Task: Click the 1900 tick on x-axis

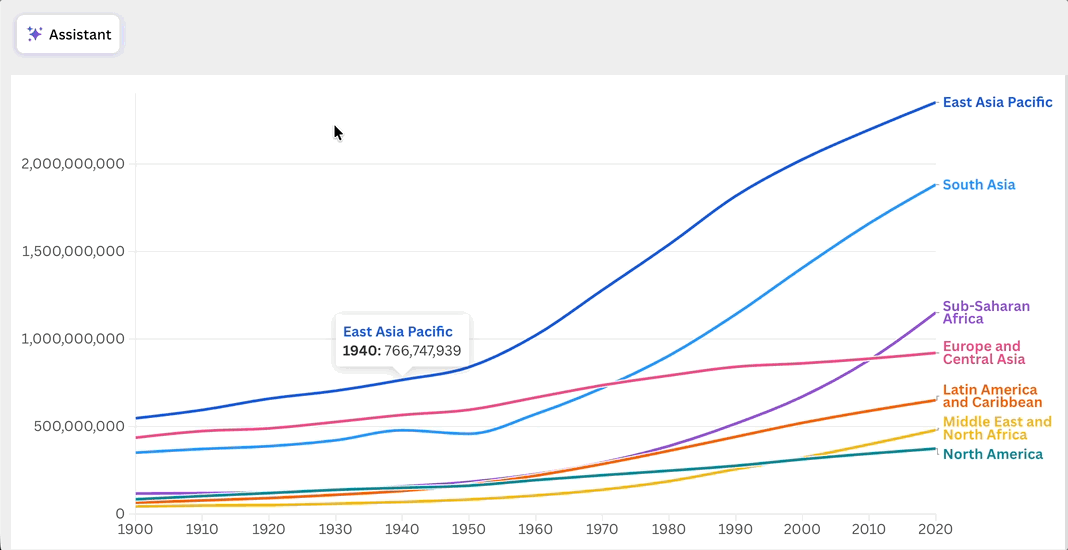Action: tap(136, 530)
